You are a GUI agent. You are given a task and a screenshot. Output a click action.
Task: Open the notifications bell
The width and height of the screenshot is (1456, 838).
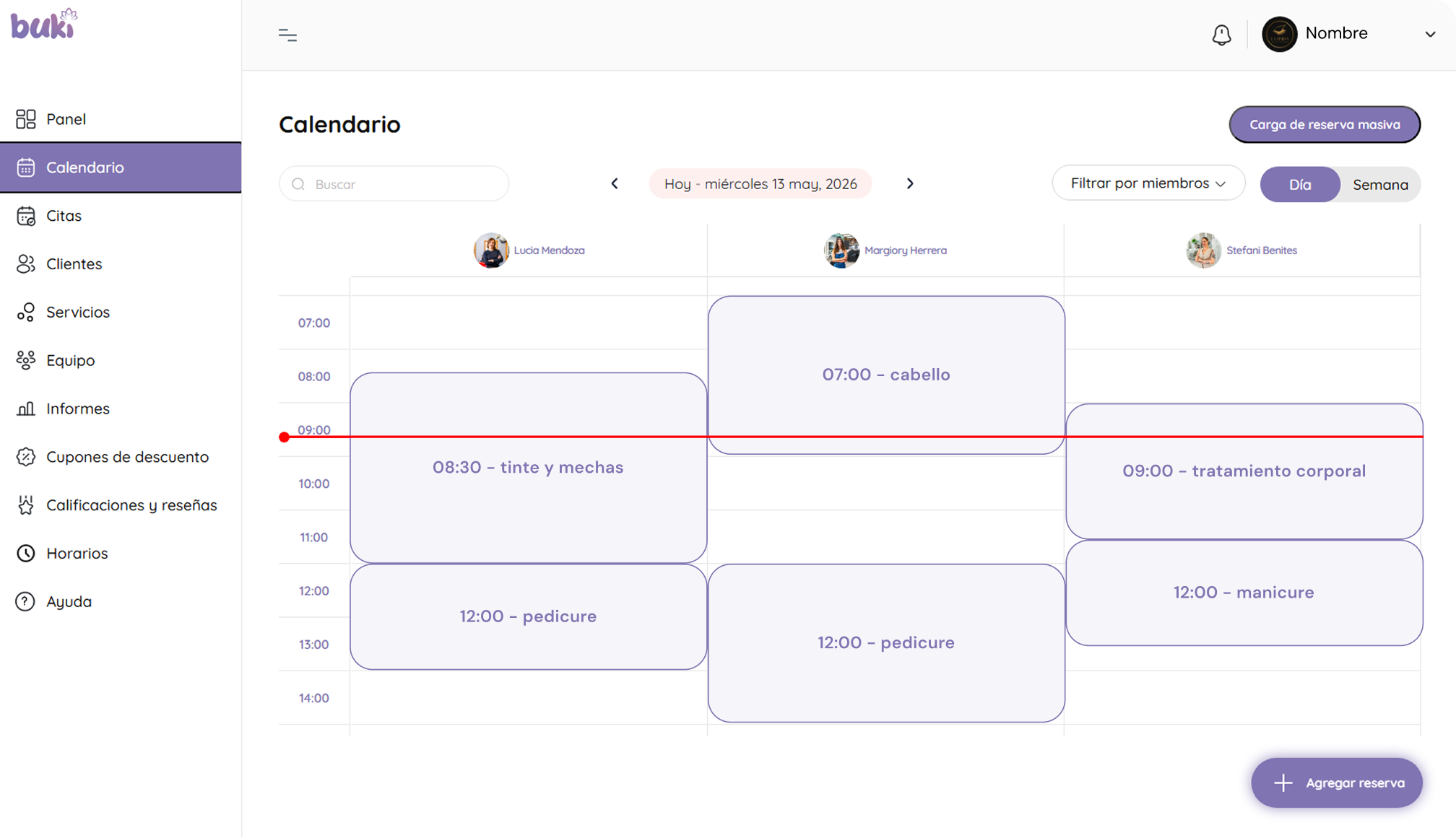pyautogui.click(x=1221, y=35)
